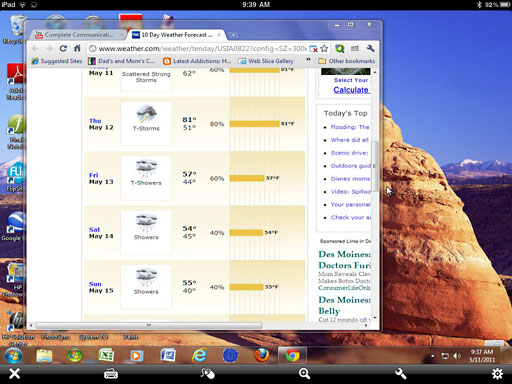The image size is (512, 384).
Task: Close the remote desktop session X icon
Action: [14, 374]
